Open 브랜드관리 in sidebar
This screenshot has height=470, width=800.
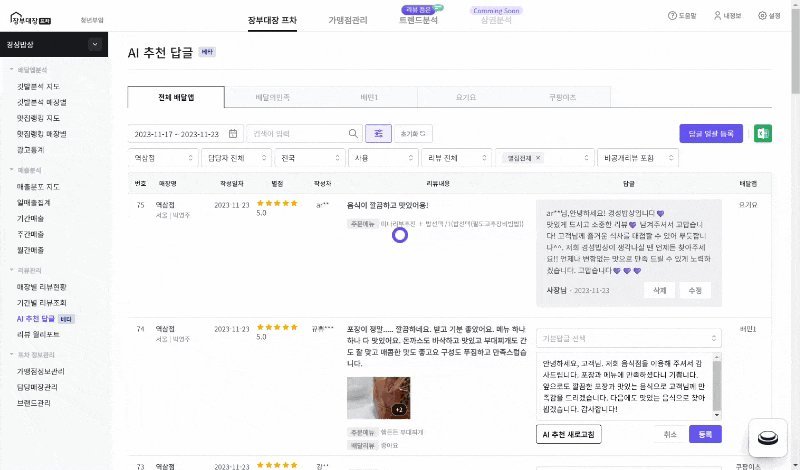[34, 403]
